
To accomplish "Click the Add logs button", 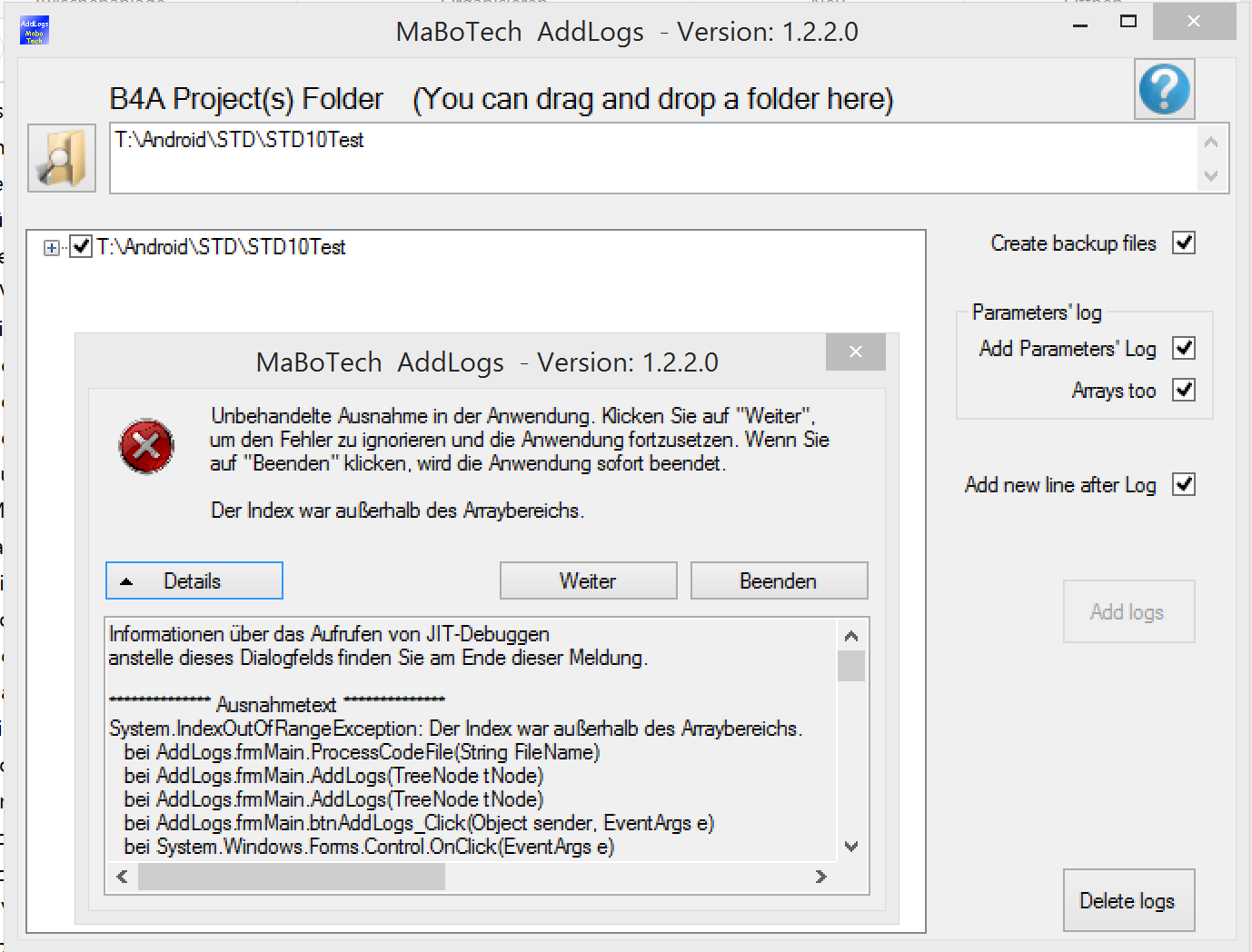I will [1128, 611].
